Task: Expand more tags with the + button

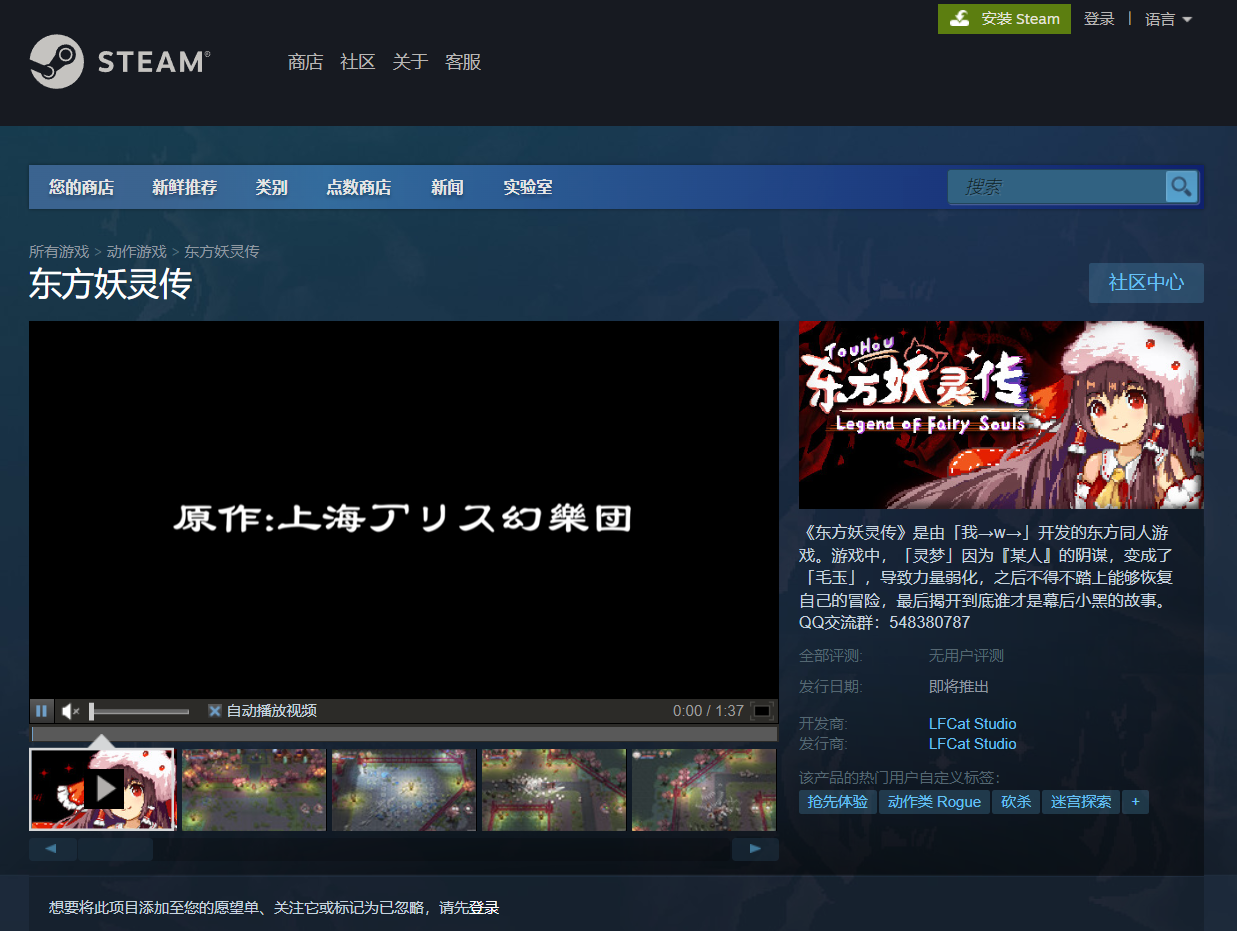Action: pyautogui.click(x=1135, y=801)
